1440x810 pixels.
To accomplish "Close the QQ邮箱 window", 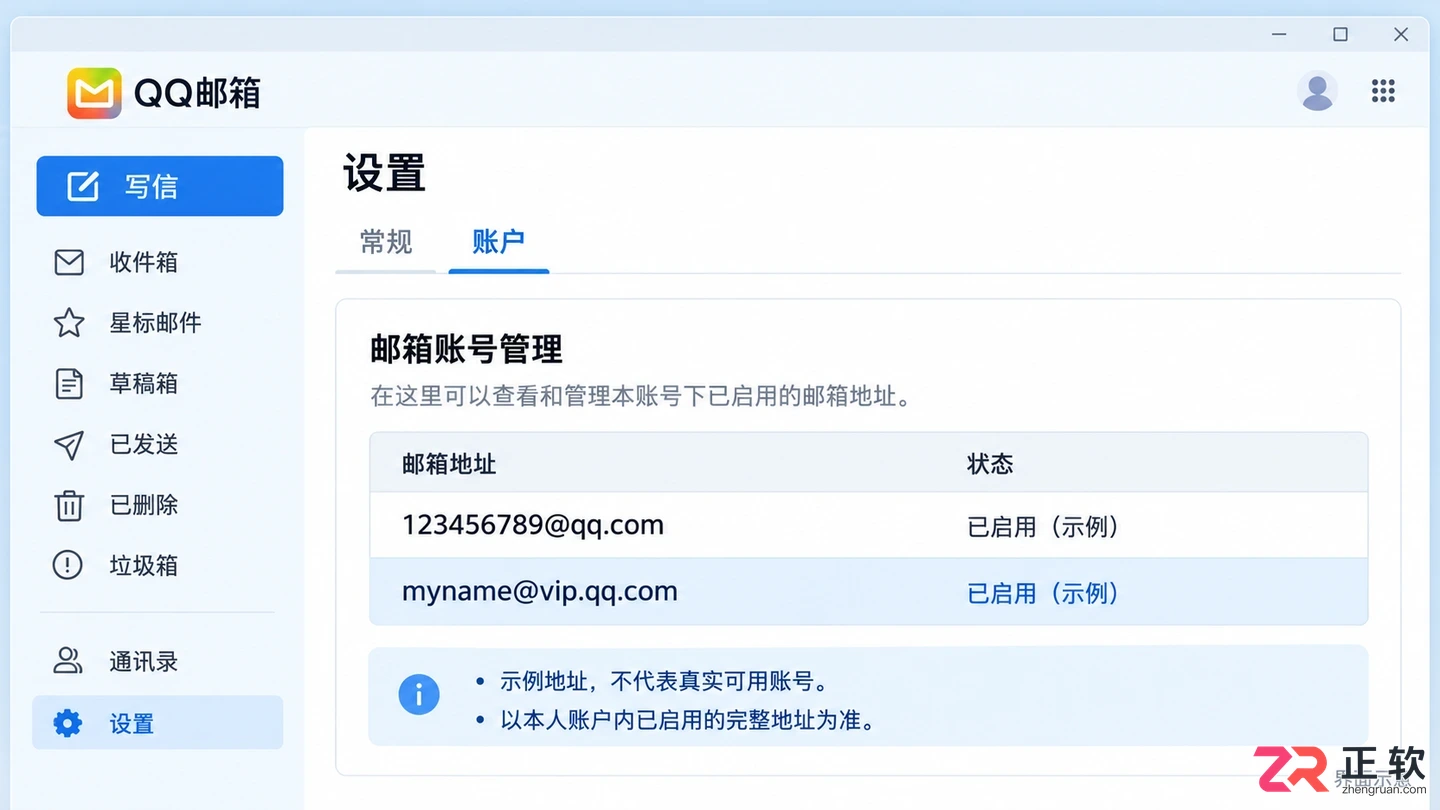I will (1401, 34).
